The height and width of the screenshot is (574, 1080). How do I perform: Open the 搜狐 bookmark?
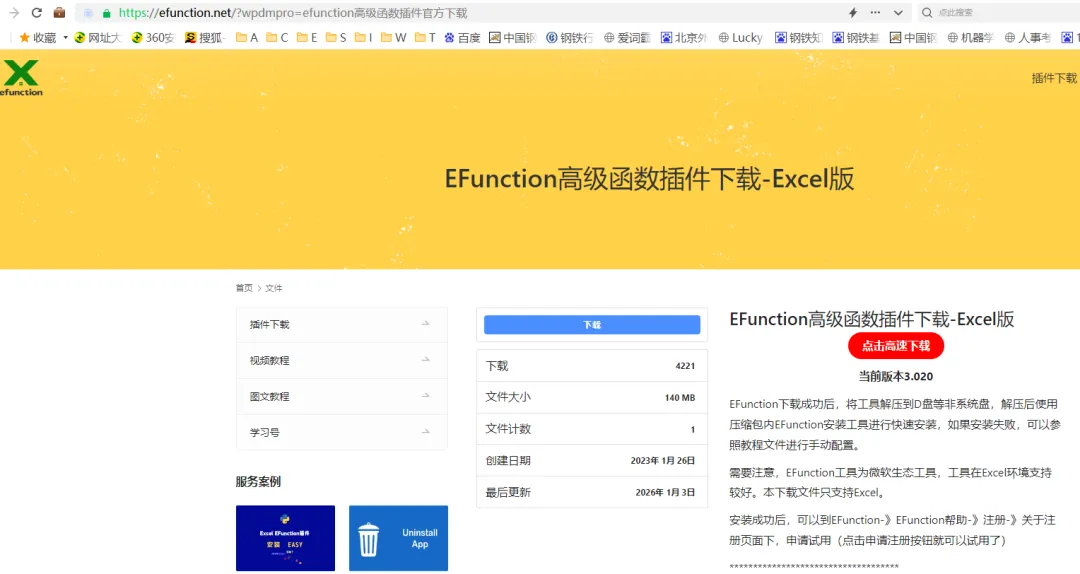205,37
